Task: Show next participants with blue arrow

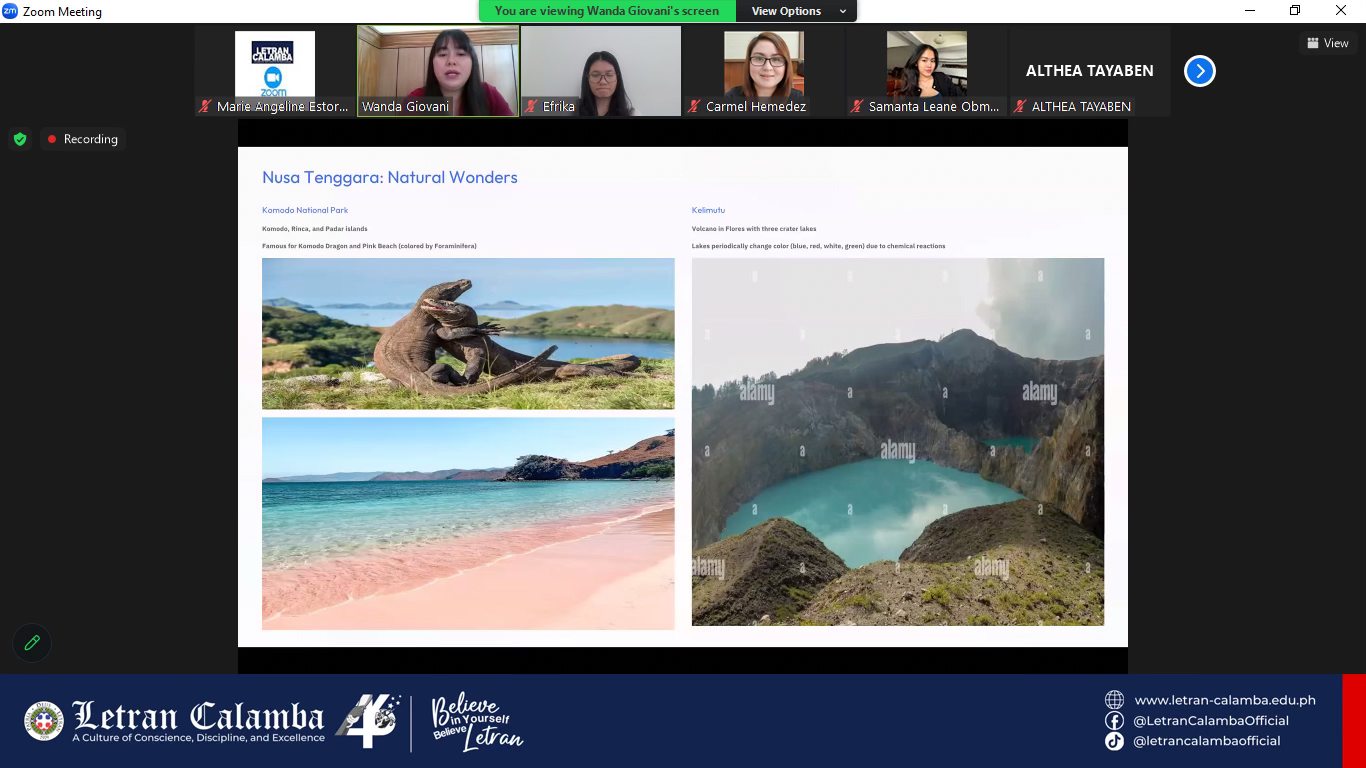Action: pos(1199,71)
